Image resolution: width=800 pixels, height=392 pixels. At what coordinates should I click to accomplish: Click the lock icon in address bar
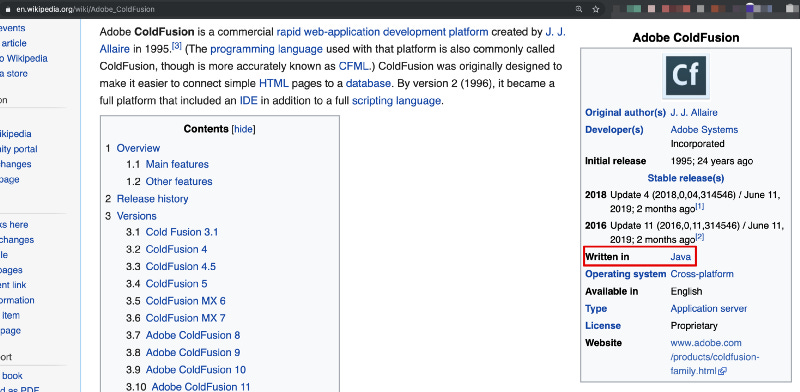7,9
